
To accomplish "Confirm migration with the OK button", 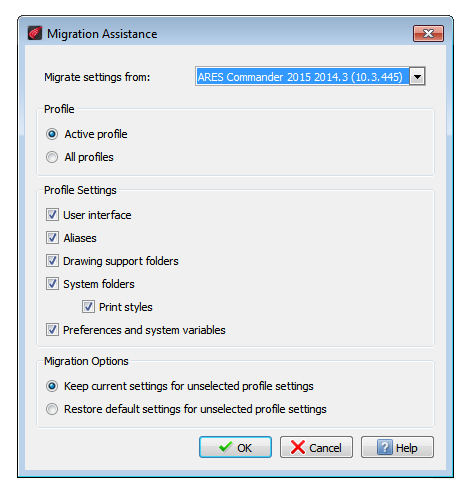I will click(x=235, y=447).
